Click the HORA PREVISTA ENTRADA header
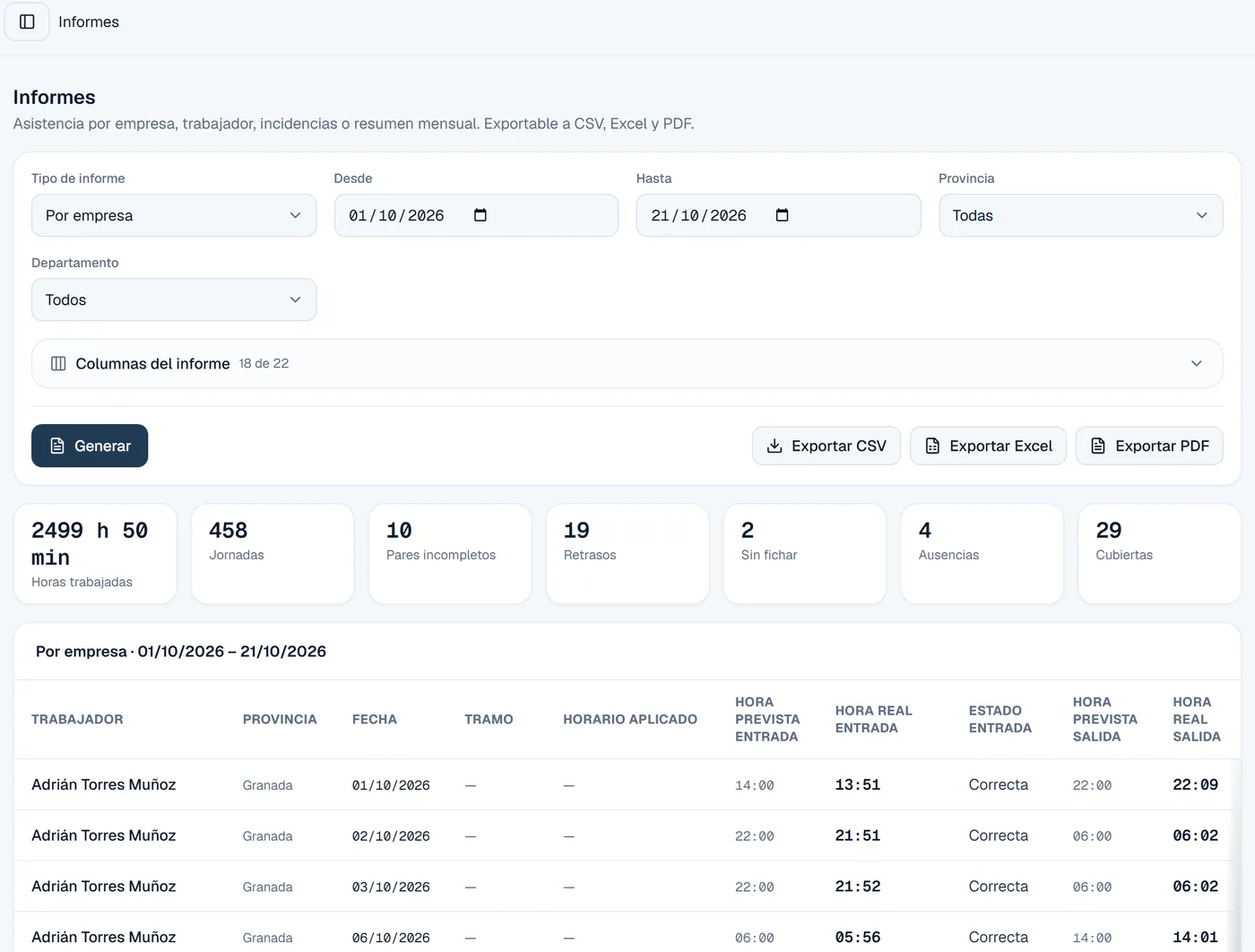Viewport: 1255px width, 952px height. click(x=767, y=719)
